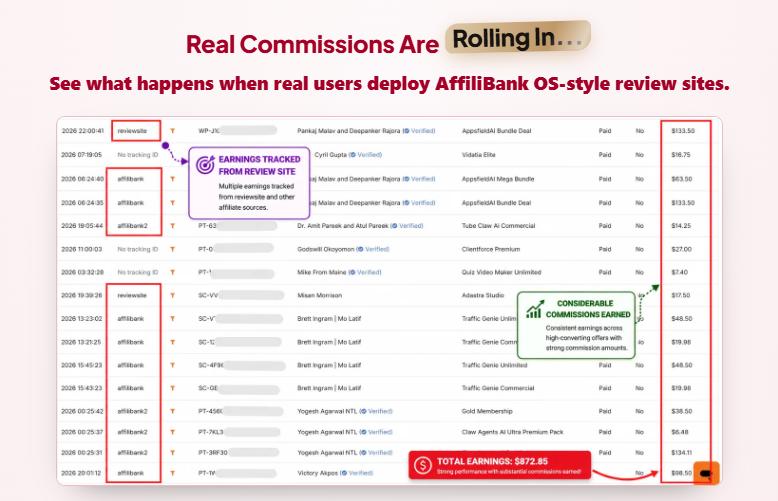The width and height of the screenshot is (778, 501).
Task: Click the amount $63.50
Action: click(682, 179)
